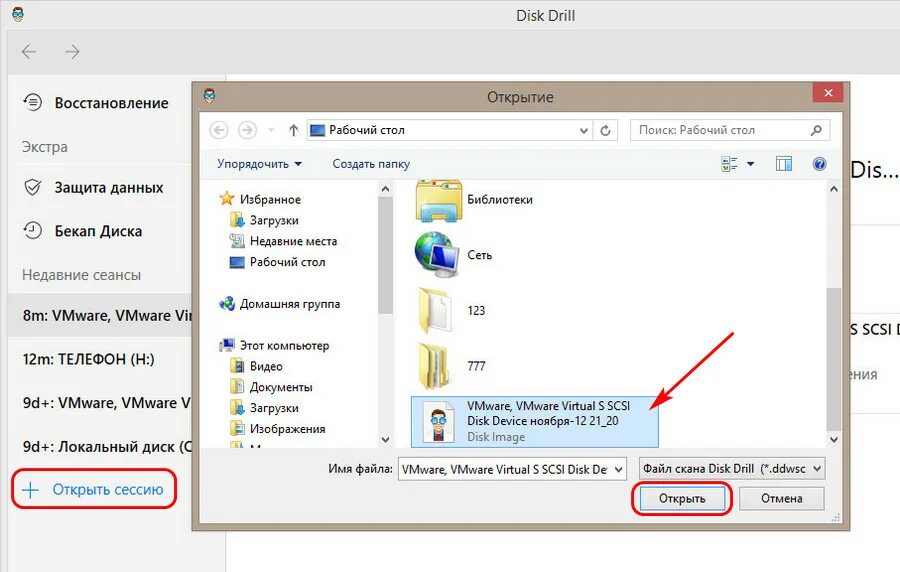The image size is (900, 572).
Task: Click the Disk Drill app logo in title bar
Action: pos(18,14)
